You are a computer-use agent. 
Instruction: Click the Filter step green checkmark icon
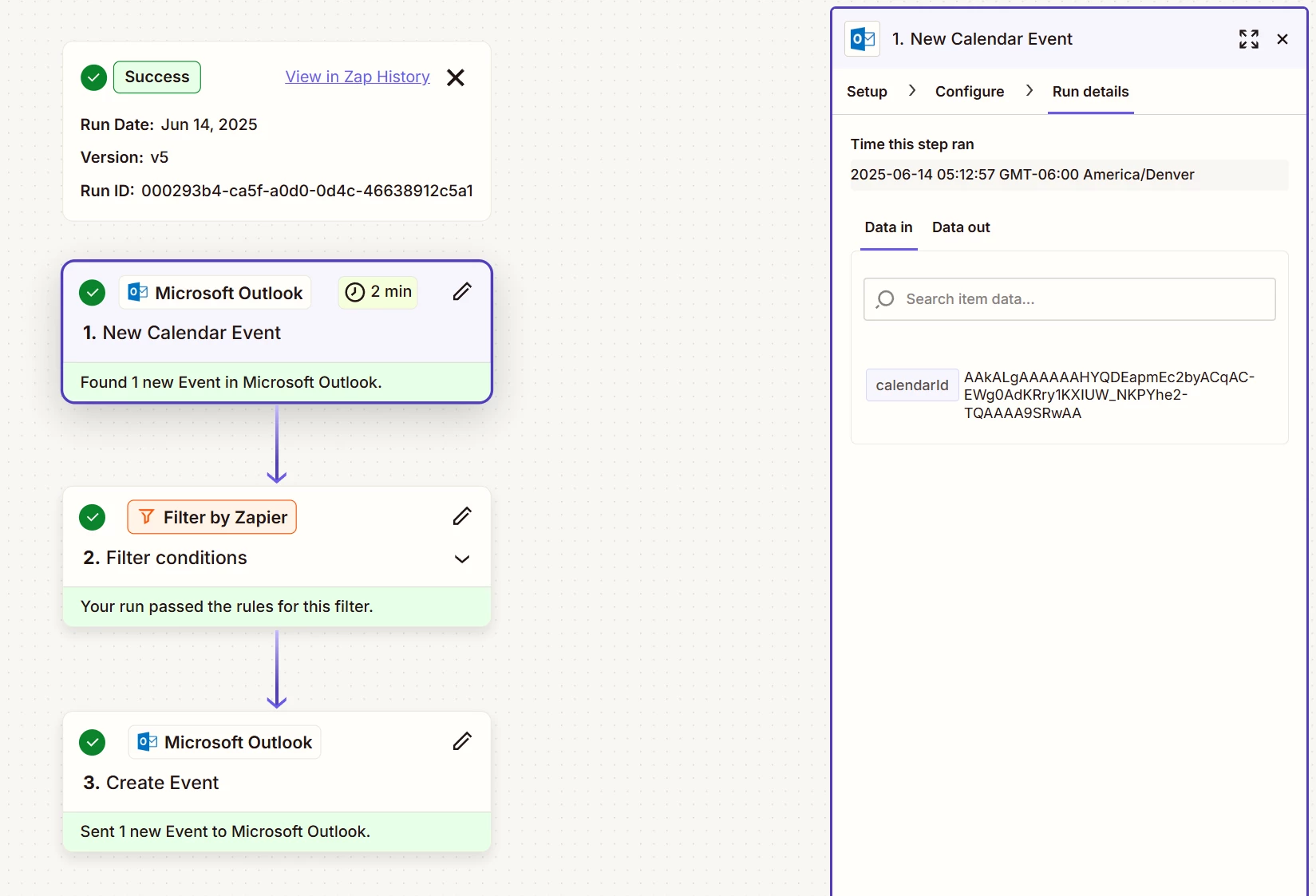pyautogui.click(x=93, y=518)
